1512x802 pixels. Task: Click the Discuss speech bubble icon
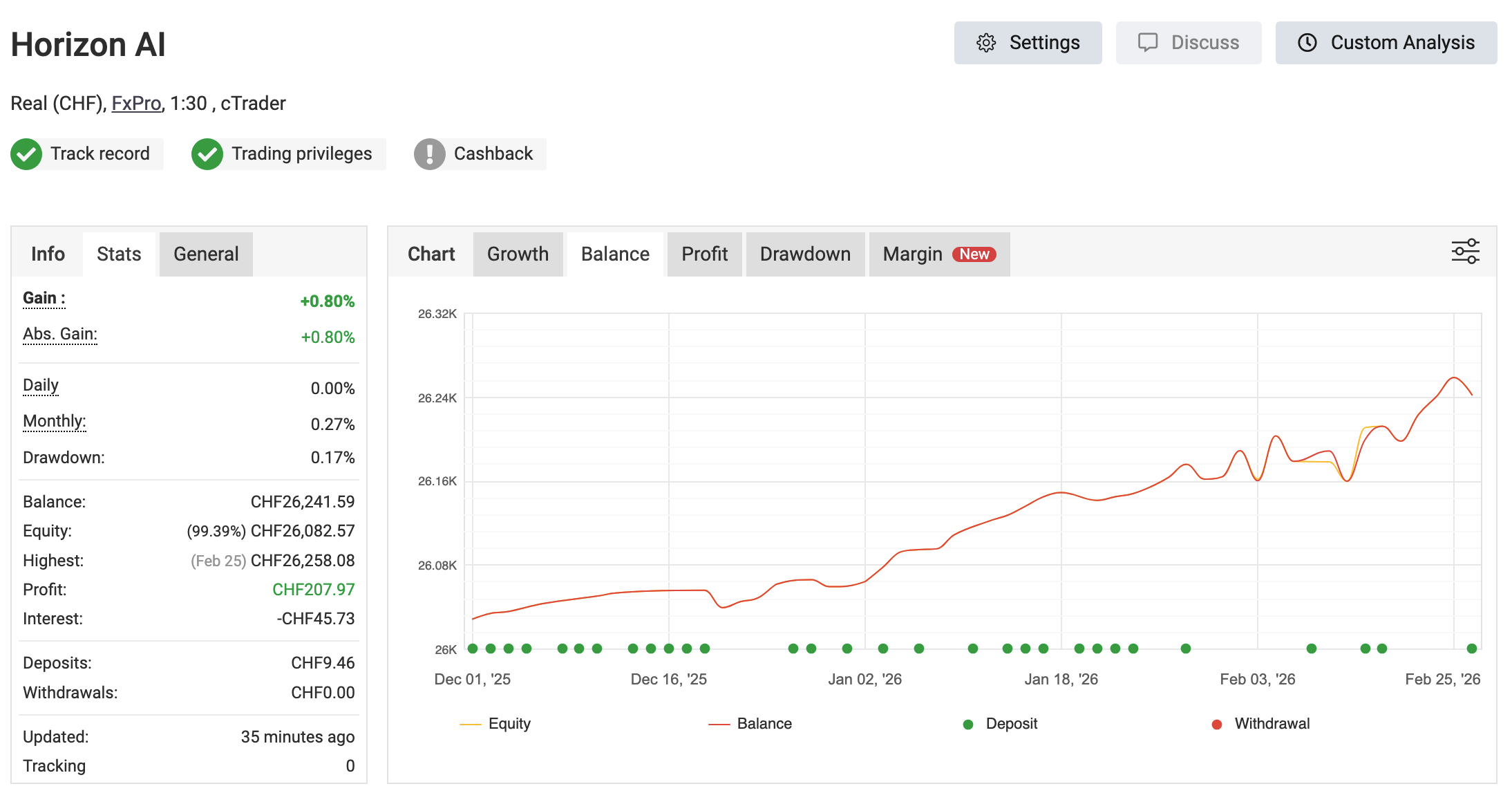(x=1147, y=43)
